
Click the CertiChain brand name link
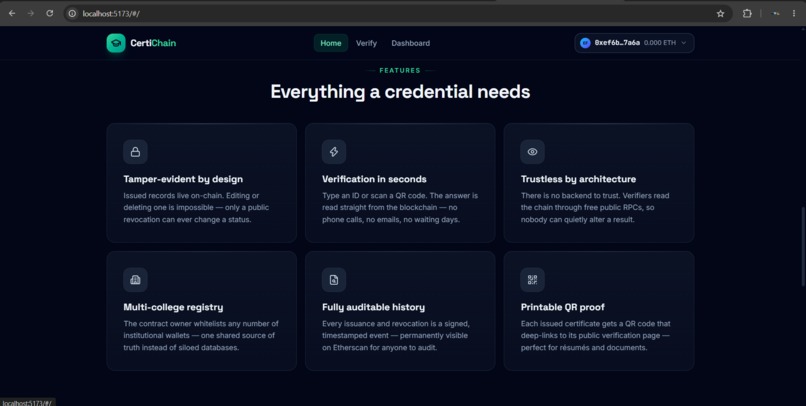pos(153,43)
